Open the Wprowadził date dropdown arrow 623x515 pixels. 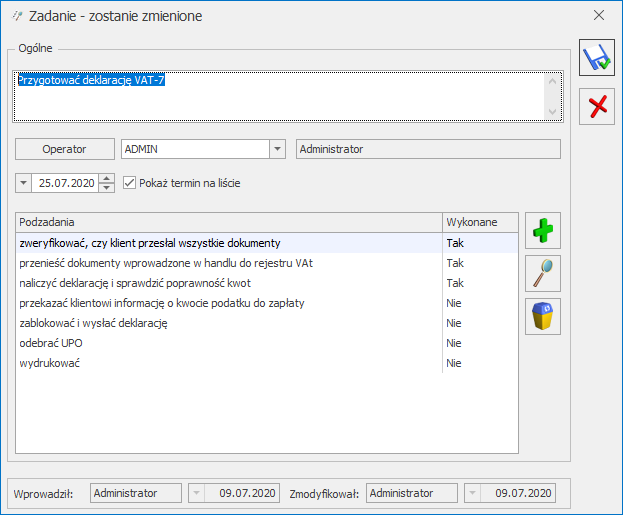(x=196, y=493)
